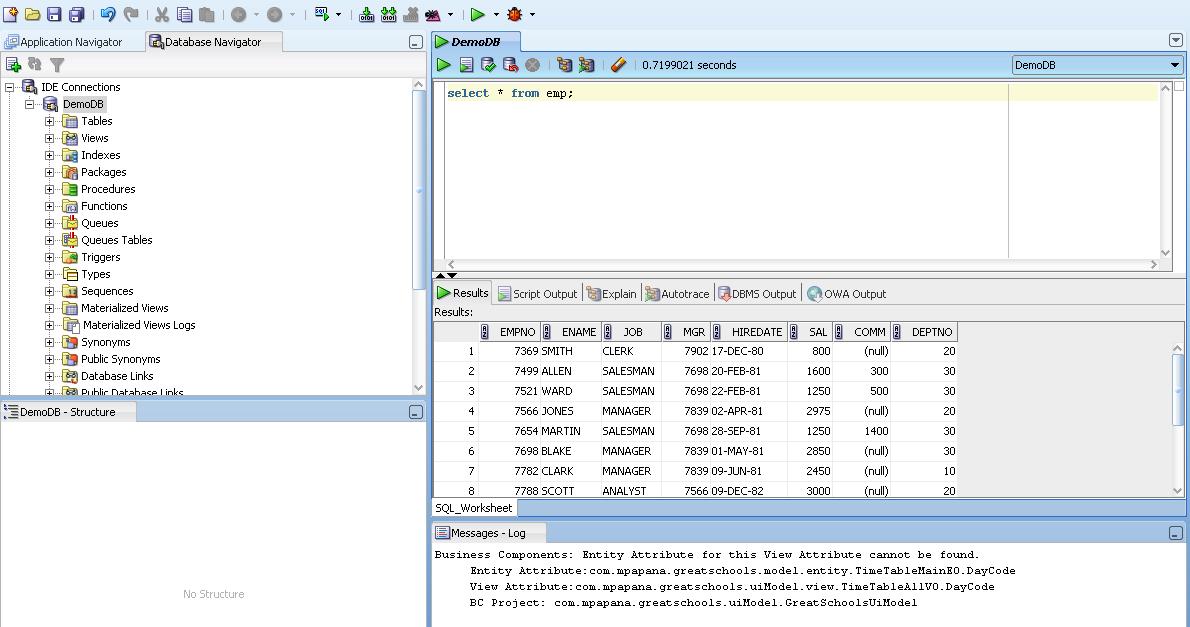The height and width of the screenshot is (627, 1190).
Task: Open dropdown arrow next to the main Run icon
Action: coord(496,14)
